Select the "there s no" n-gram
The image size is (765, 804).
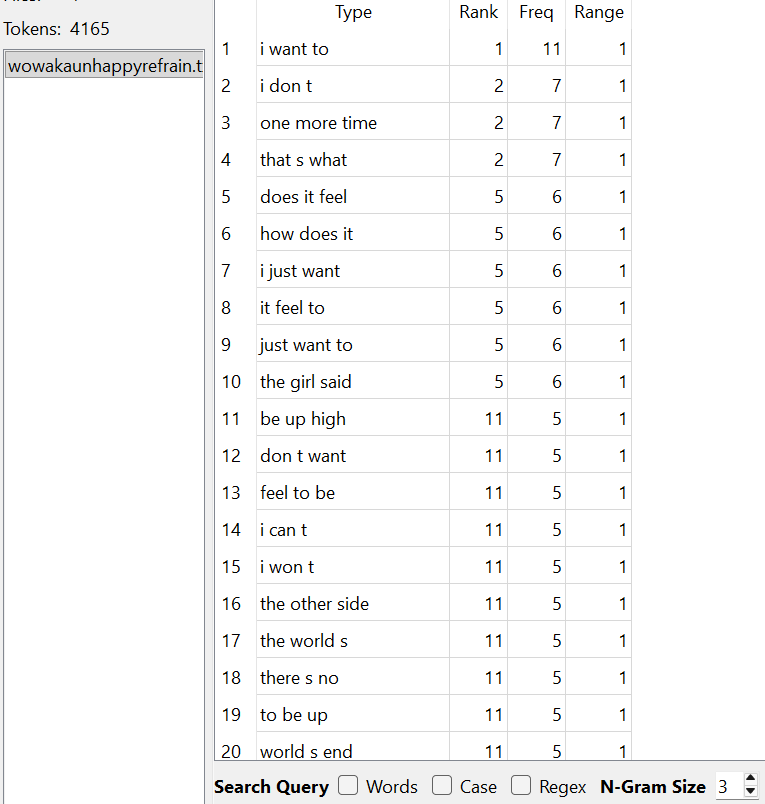click(x=299, y=678)
